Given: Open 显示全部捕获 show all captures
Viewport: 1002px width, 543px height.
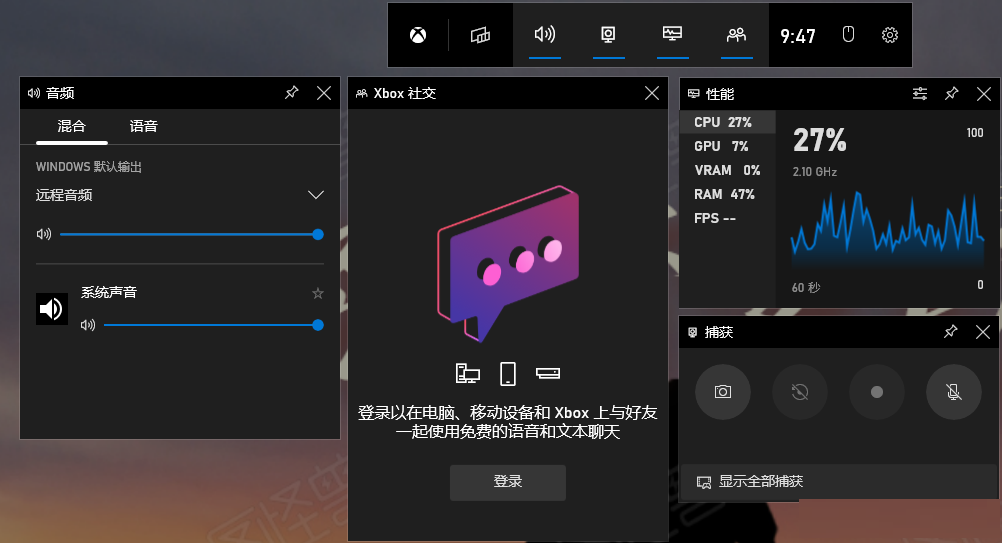Looking at the screenshot, I should tap(838, 482).
